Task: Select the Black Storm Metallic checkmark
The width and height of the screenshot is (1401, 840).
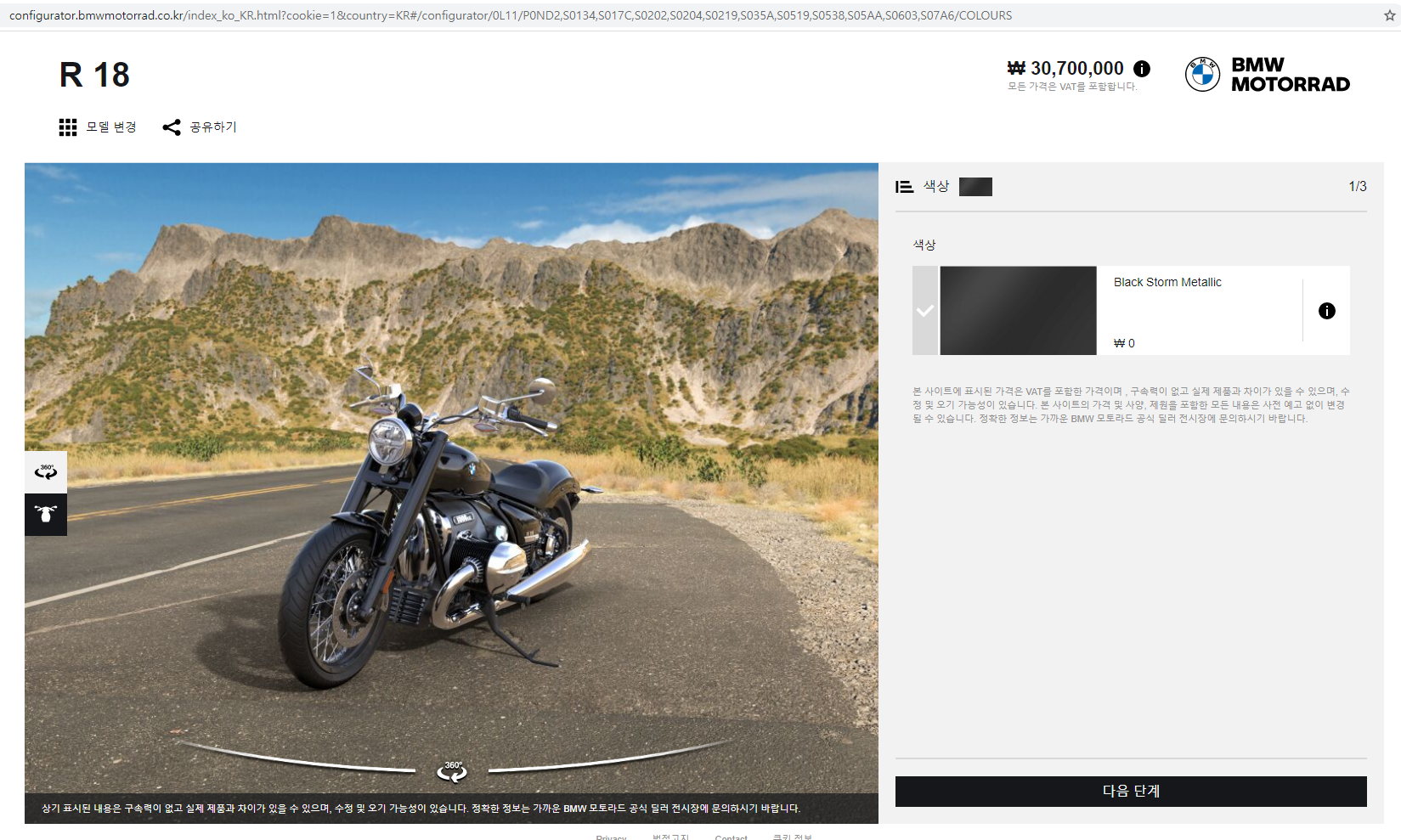Action: pyautogui.click(x=925, y=311)
